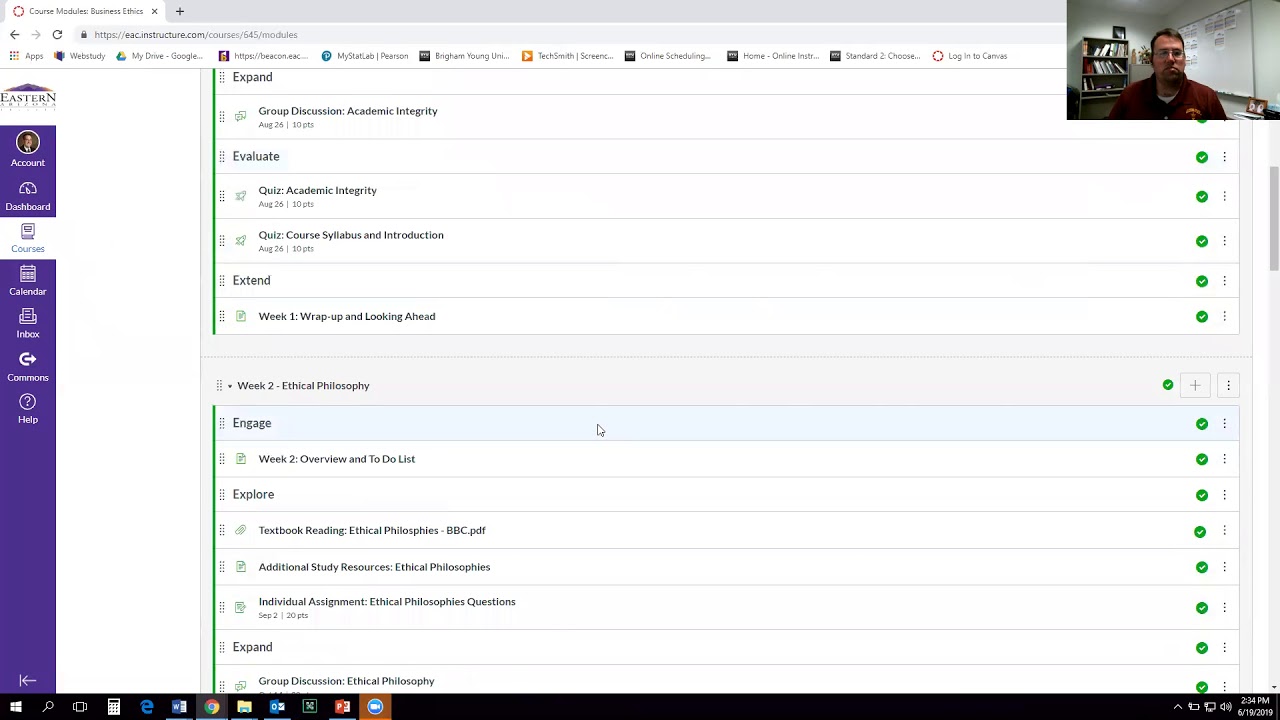Image resolution: width=1280 pixels, height=720 pixels.
Task: Toggle published status of Week 1 Wrap-up
Action: [1202, 317]
